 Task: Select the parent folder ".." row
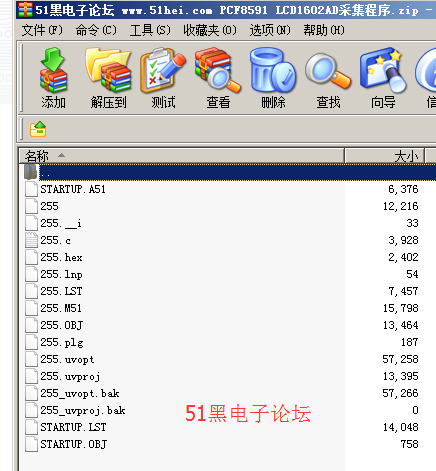227,172
